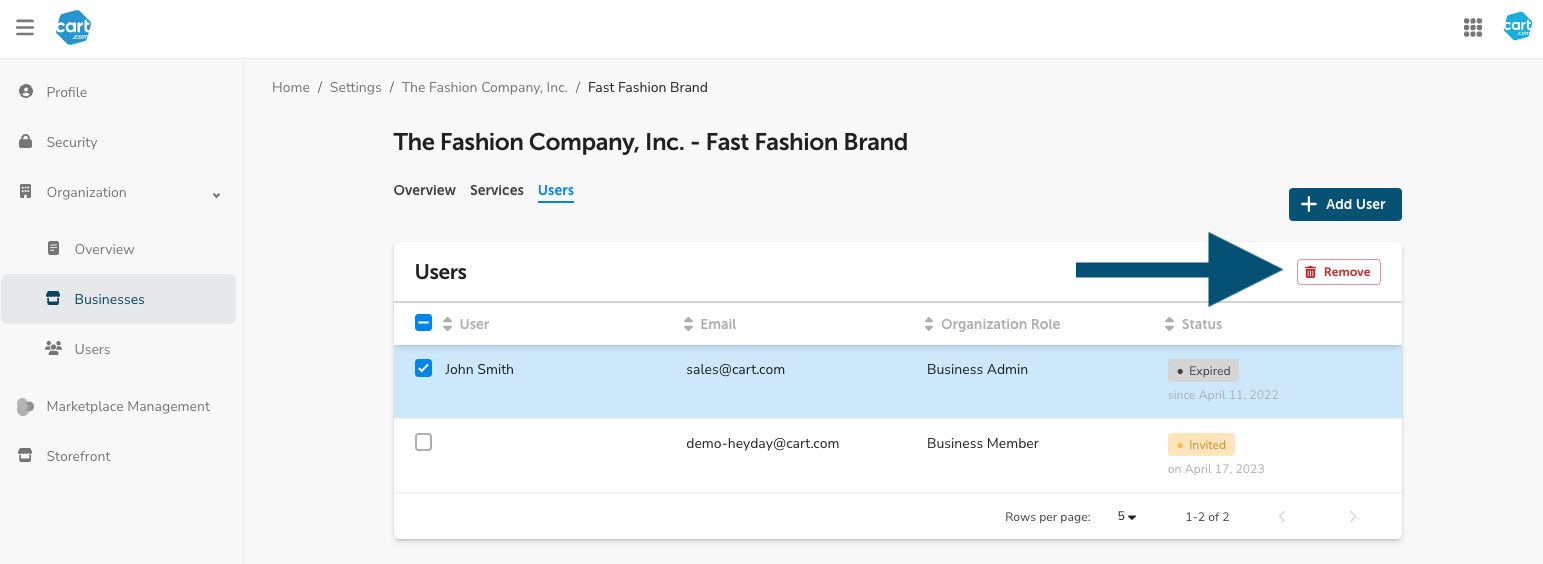The image size is (1543, 564).
Task: Open account avatar in top right
Action: pyautogui.click(x=1517, y=27)
